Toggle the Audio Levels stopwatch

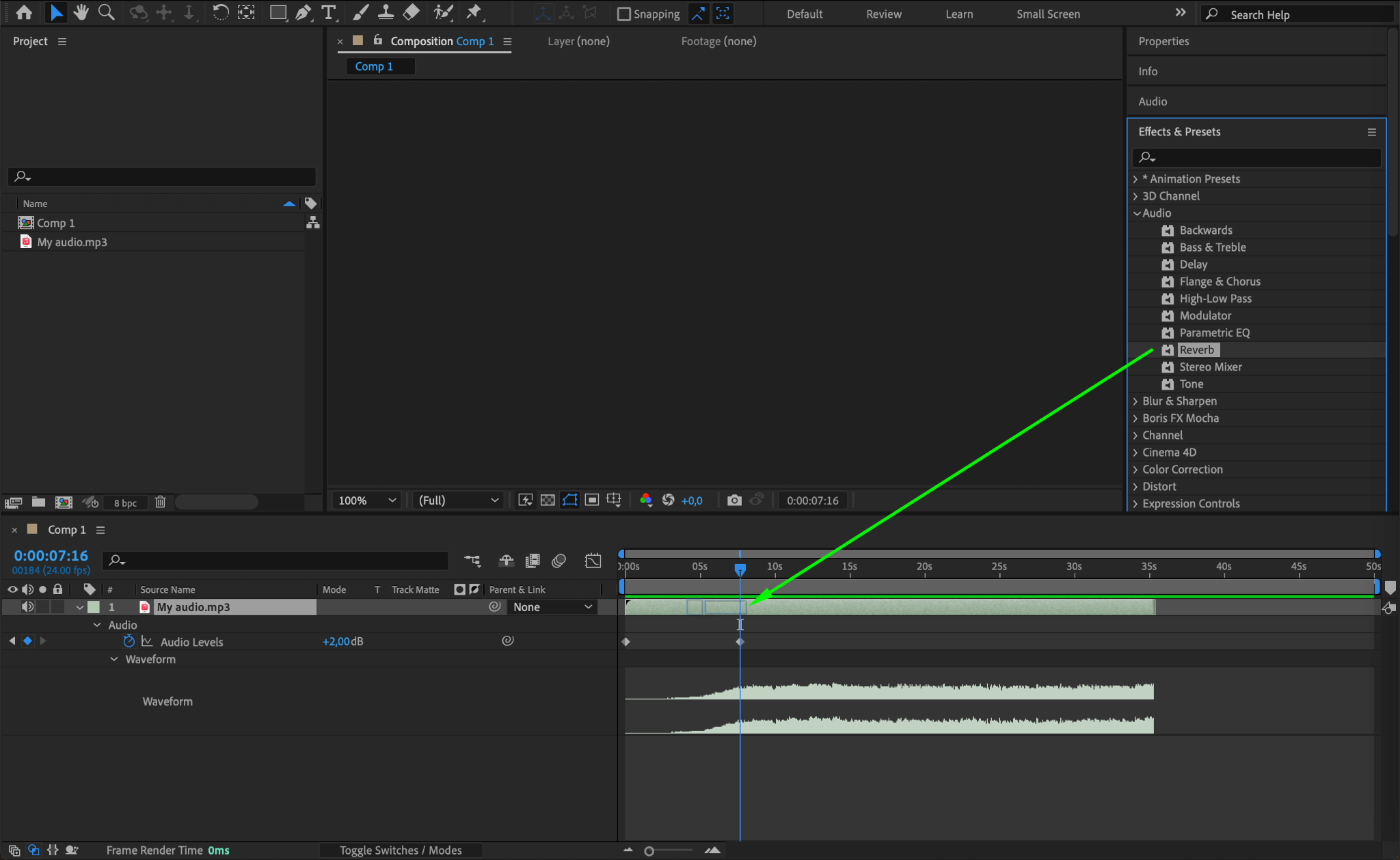pyautogui.click(x=129, y=641)
